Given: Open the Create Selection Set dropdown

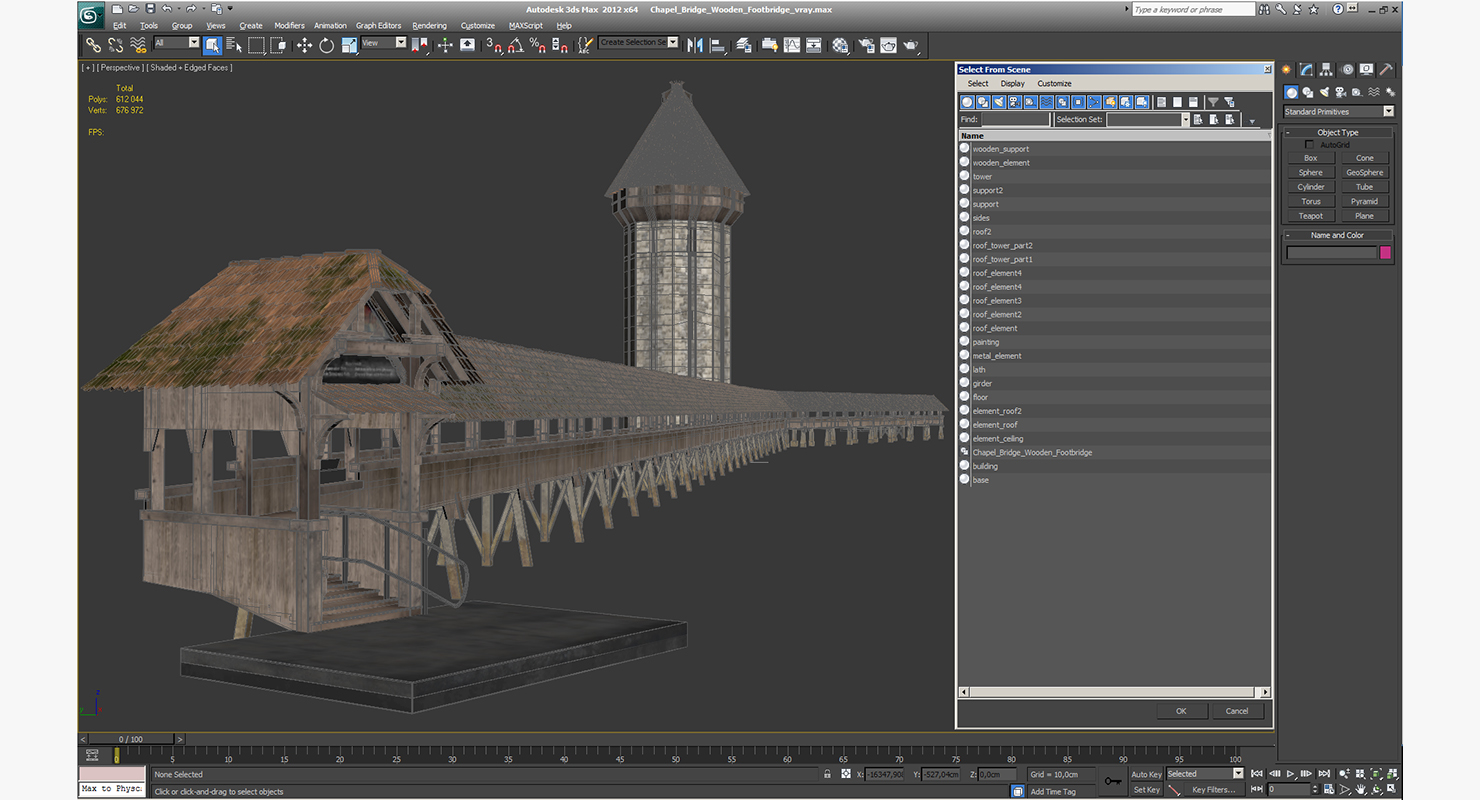Looking at the screenshot, I should coord(639,42).
